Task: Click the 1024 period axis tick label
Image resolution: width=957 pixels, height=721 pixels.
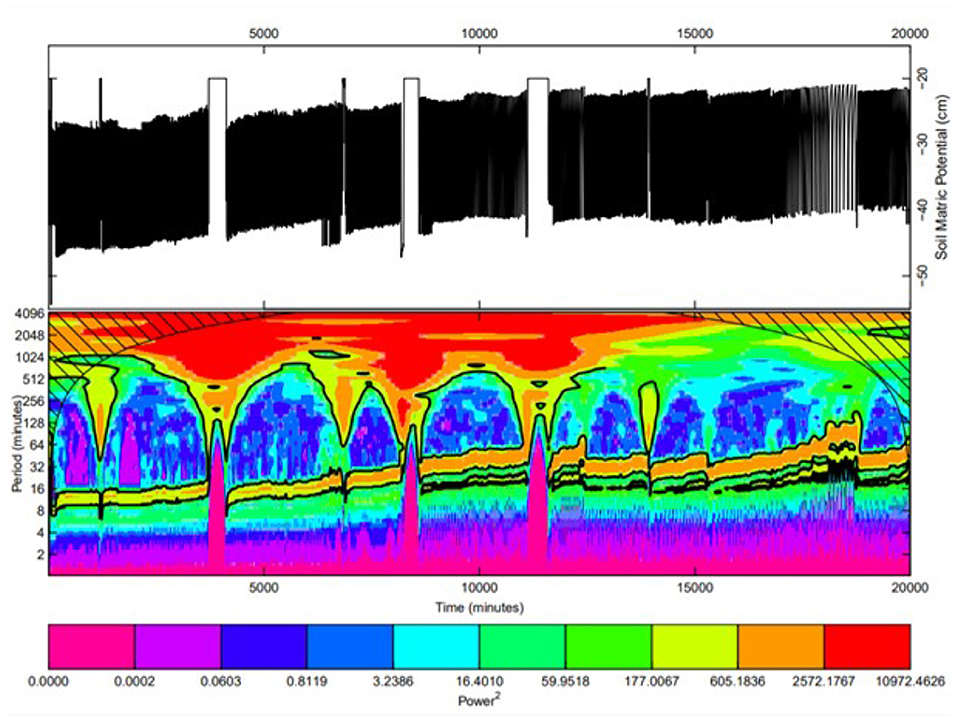Action: 32,358
